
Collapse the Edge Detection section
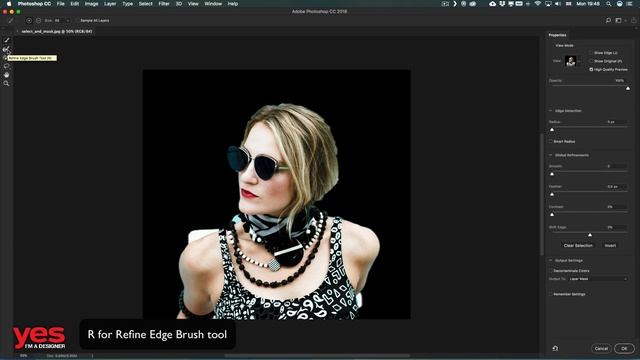pyautogui.click(x=551, y=111)
